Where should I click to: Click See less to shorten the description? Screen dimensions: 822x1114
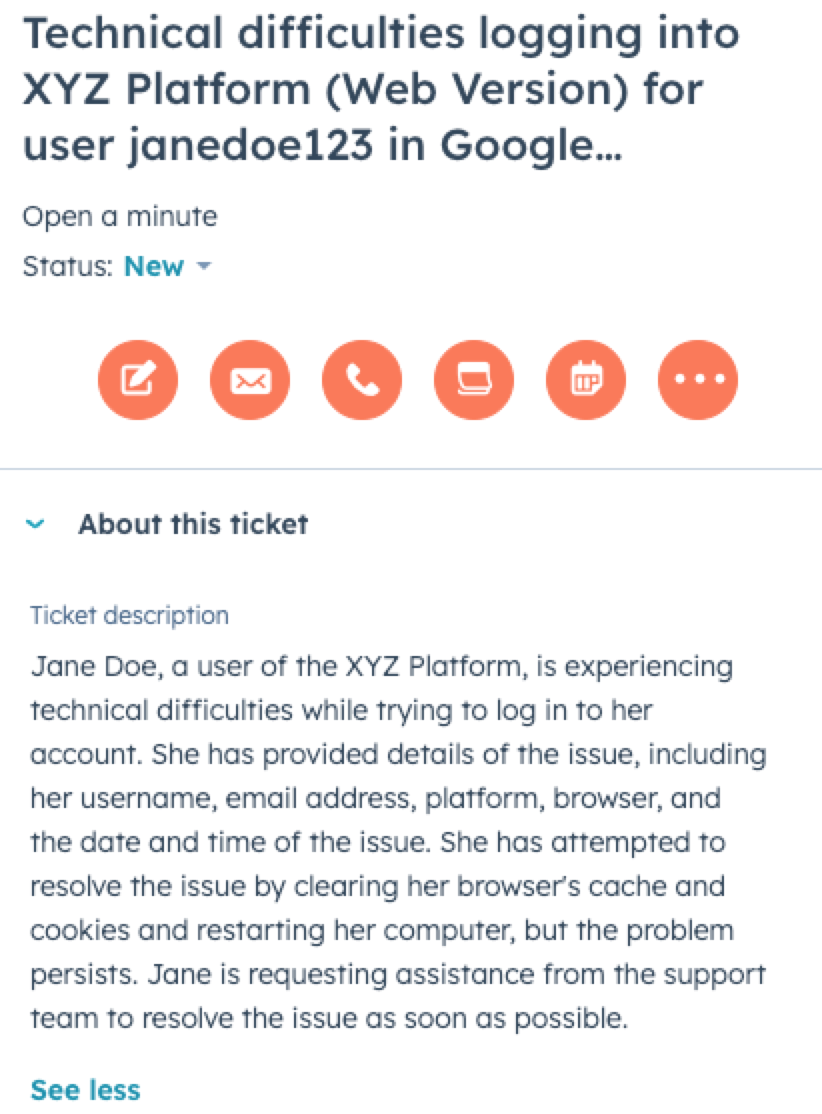pyautogui.click(x=85, y=1090)
